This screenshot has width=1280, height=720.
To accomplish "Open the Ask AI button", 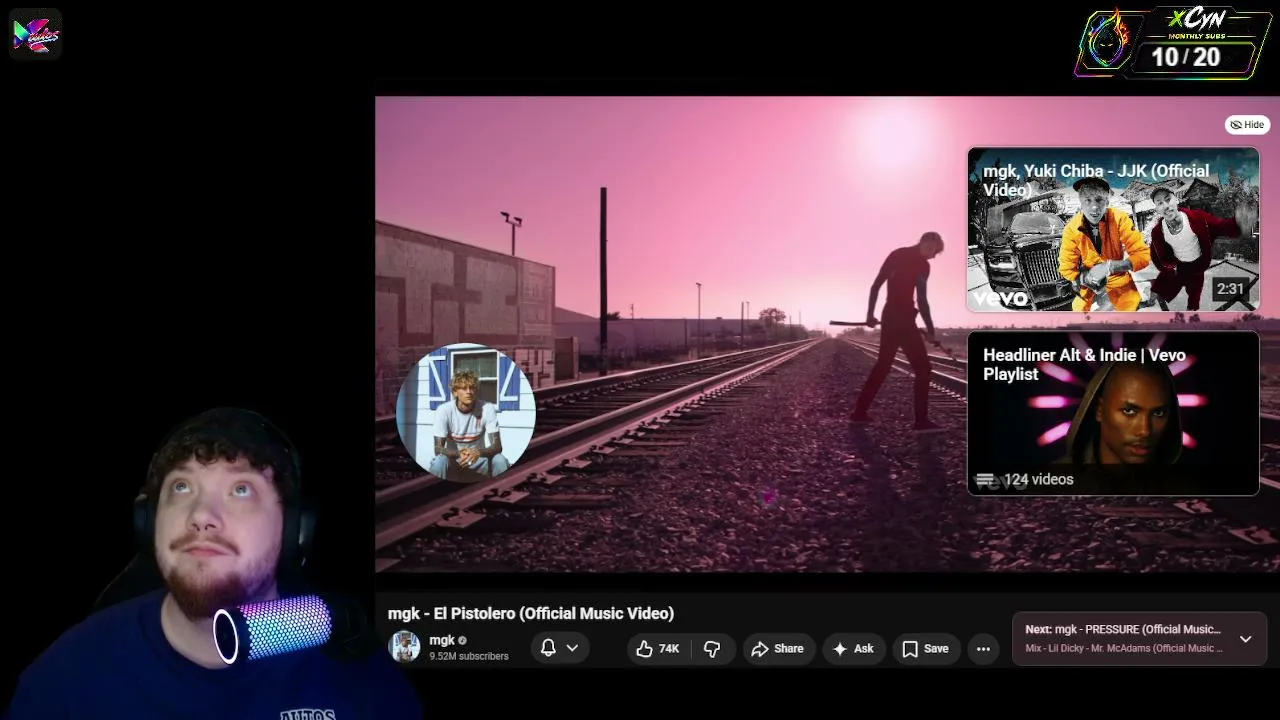I will 853,649.
